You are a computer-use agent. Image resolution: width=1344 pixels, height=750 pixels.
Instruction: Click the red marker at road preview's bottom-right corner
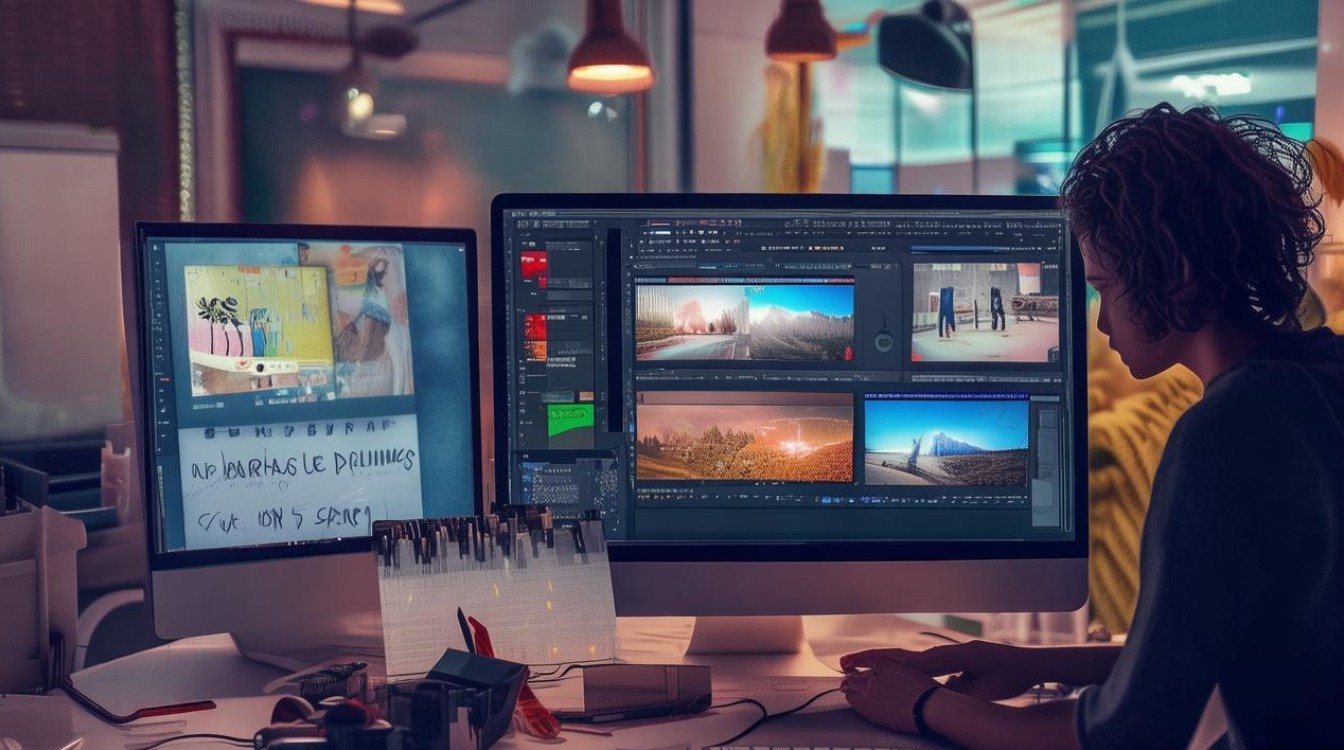pos(848,353)
